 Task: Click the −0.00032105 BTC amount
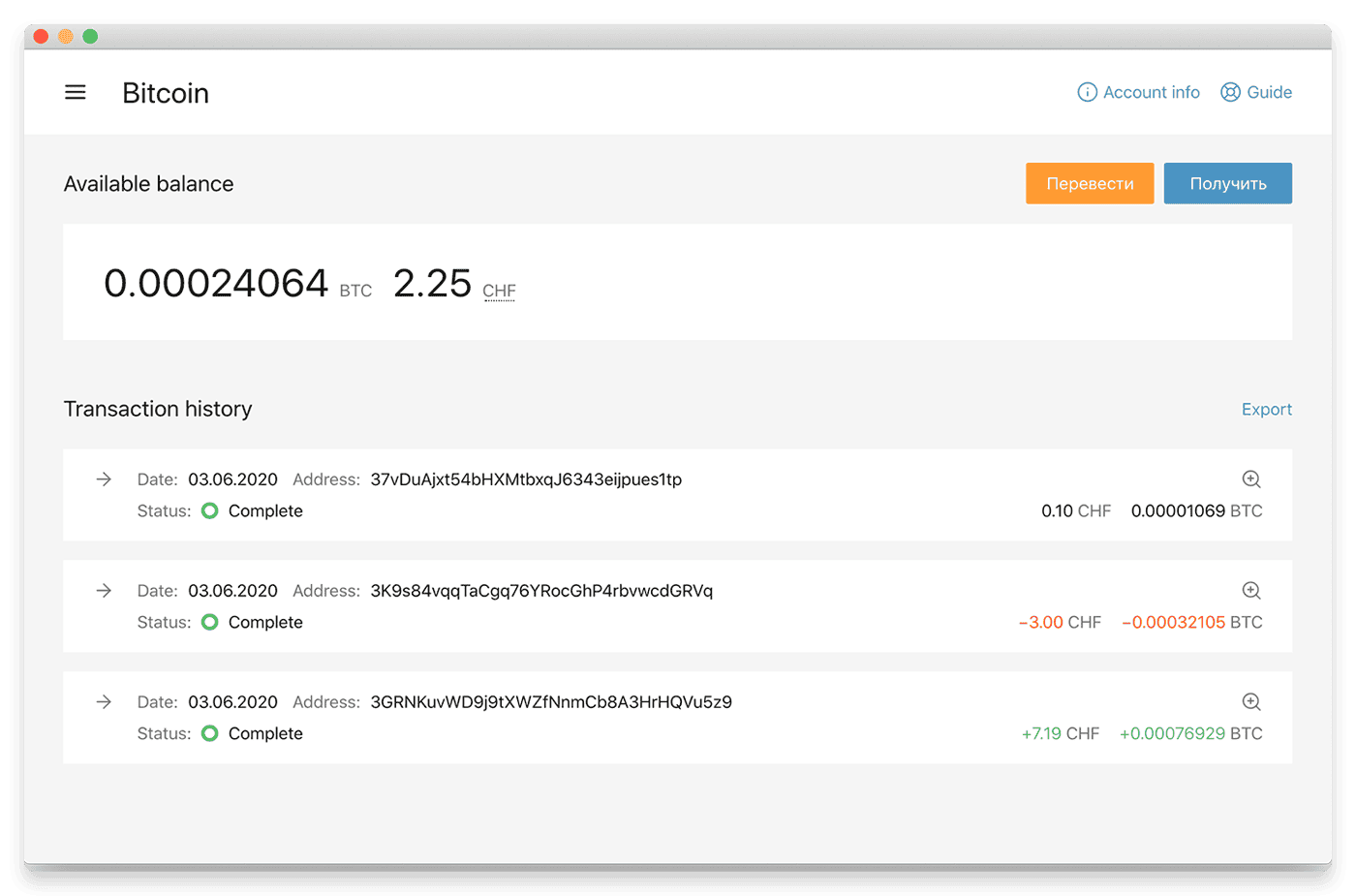click(x=1192, y=622)
